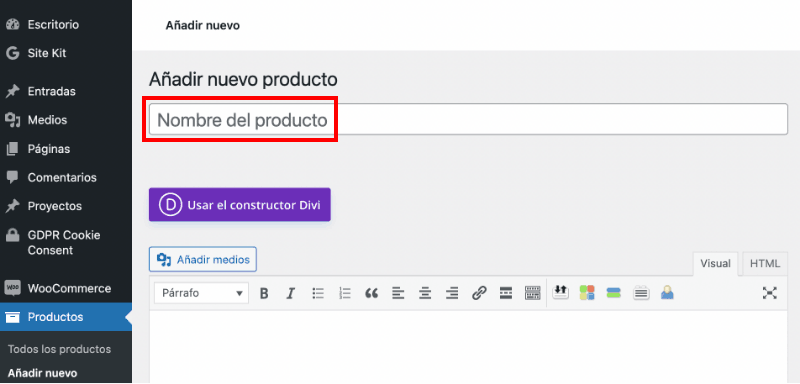Click the Páginas stacked pages icon

pyautogui.click(x=12, y=149)
